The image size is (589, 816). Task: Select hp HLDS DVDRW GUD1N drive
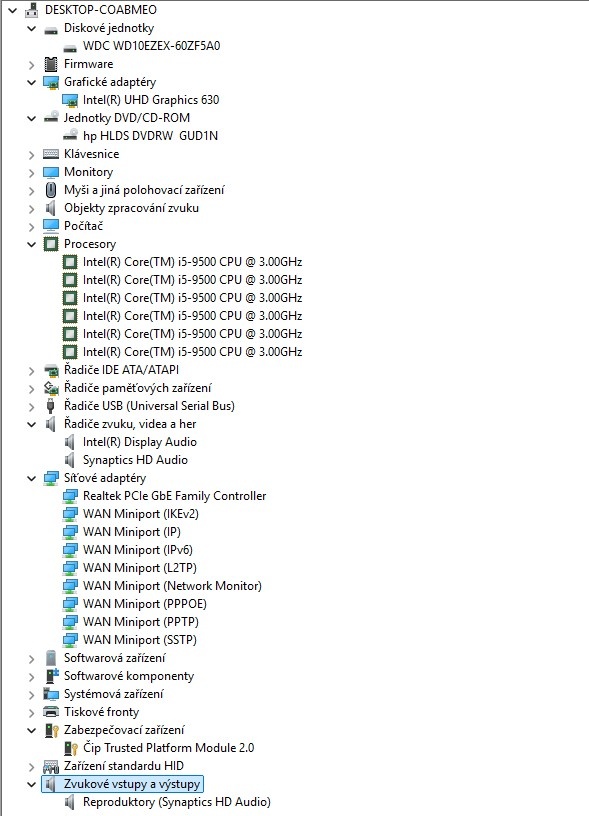pyautogui.click(x=150, y=136)
